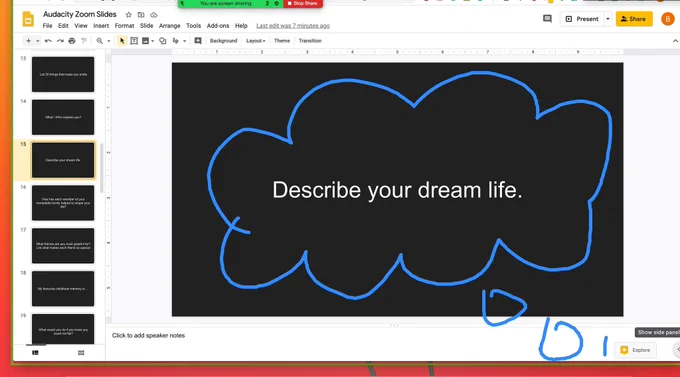Open the Help menu
Viewport: 680px width, 377px height.
click(241, 26)
